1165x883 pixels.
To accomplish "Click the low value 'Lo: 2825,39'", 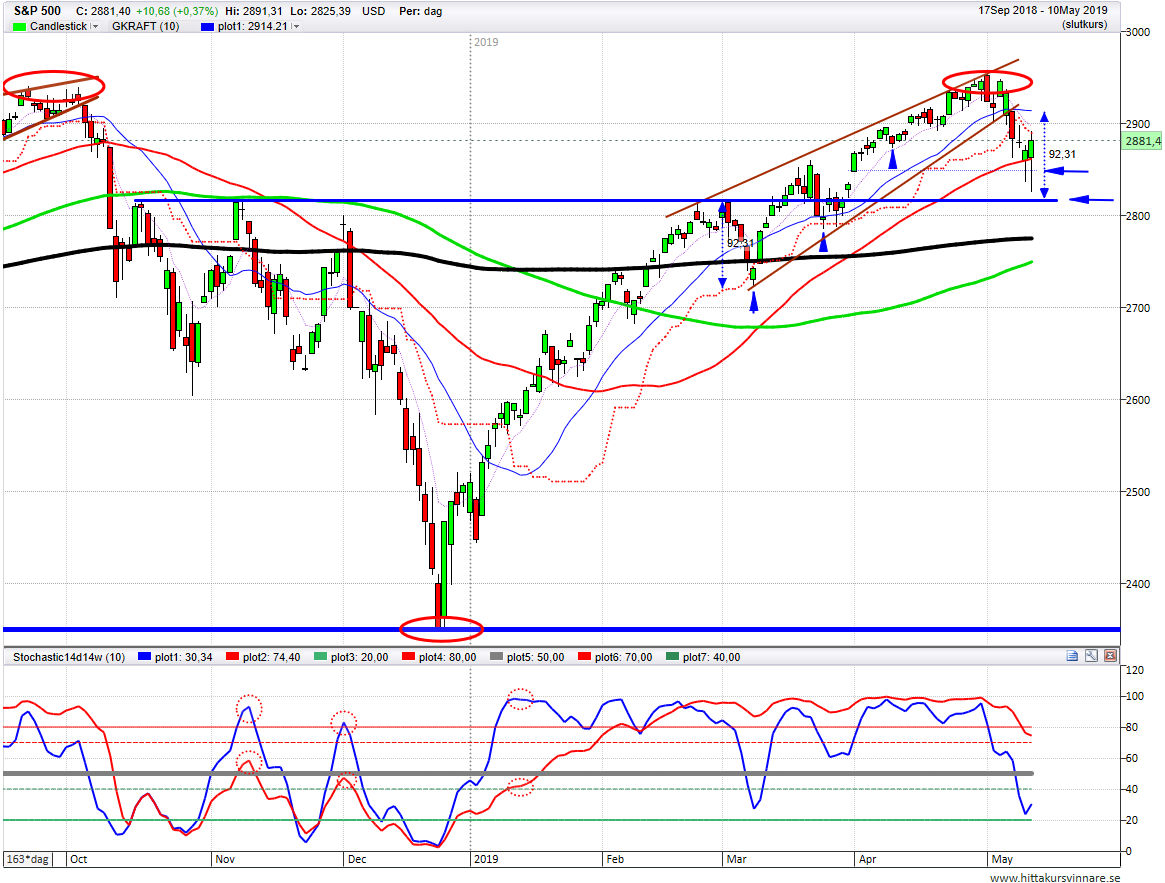I will pos(321,11).
